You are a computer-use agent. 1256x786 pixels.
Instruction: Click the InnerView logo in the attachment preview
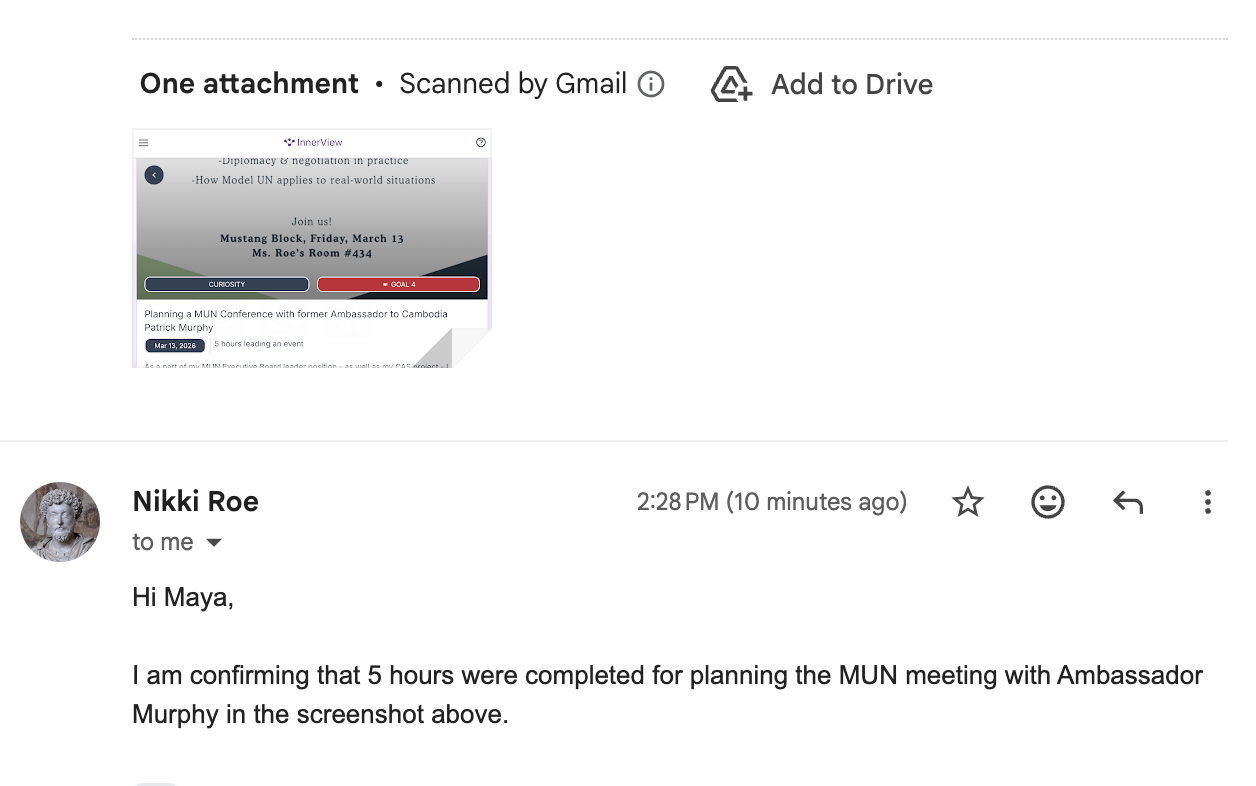[x=313, y=143]
